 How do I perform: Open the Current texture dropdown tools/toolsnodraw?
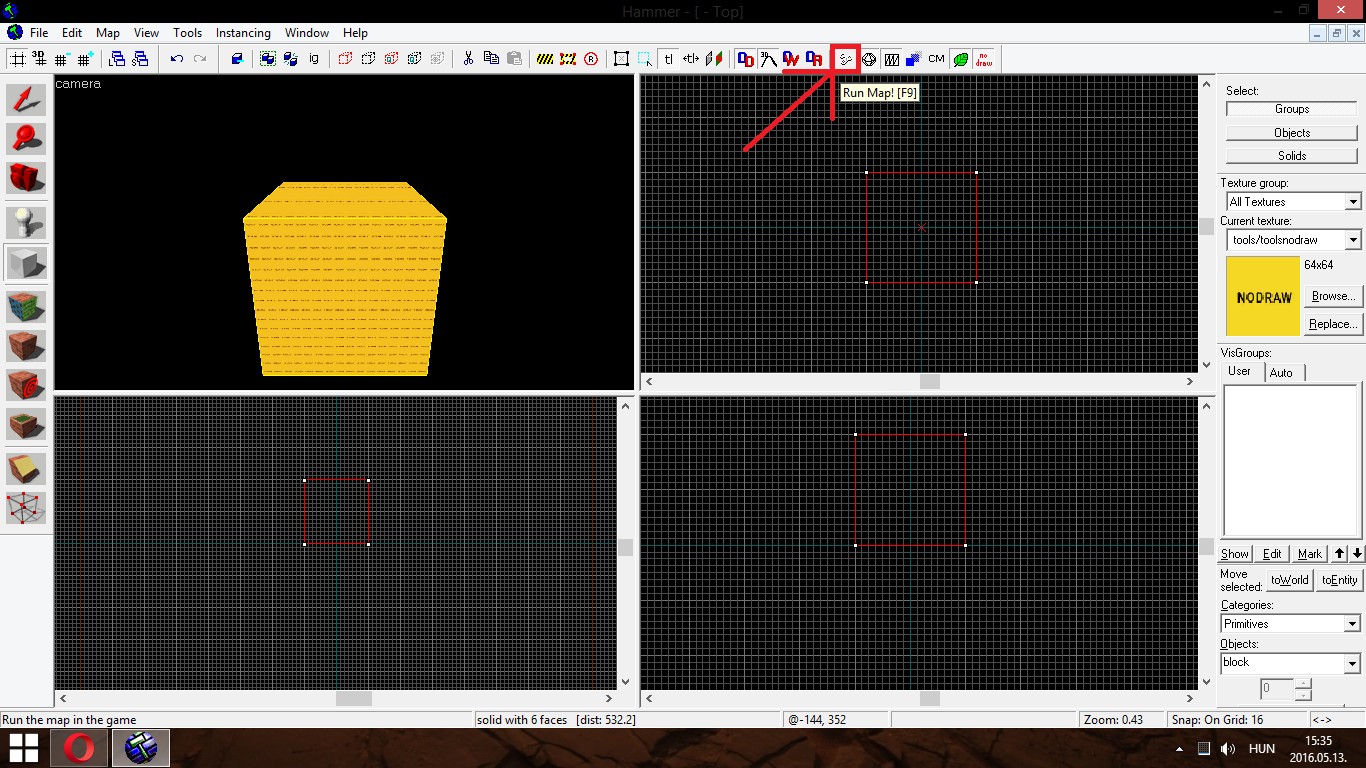point(1355,240)
